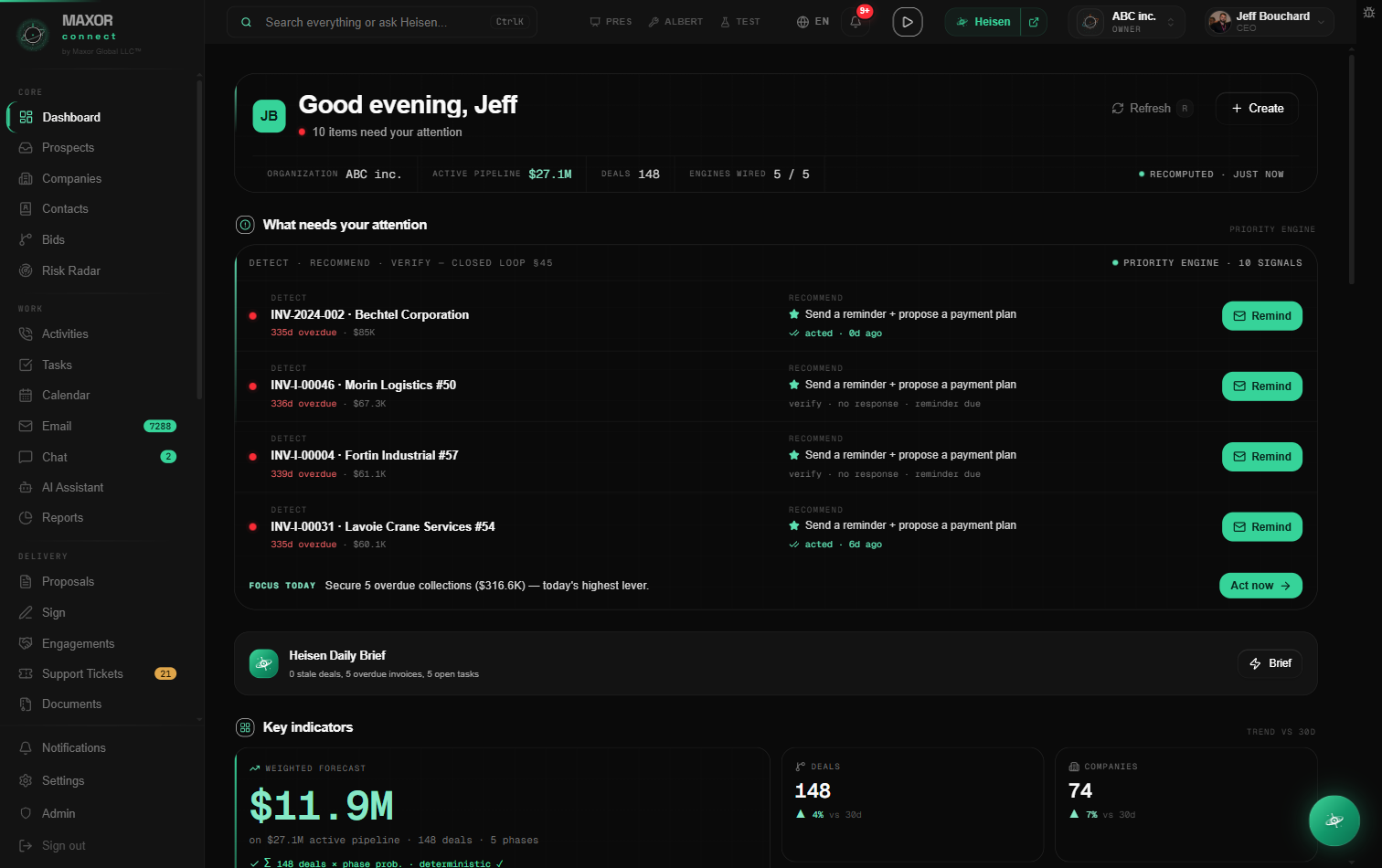1382x868 pixels.
Task: Click the floating Heisen assistant button
Action: point(1334,820)
